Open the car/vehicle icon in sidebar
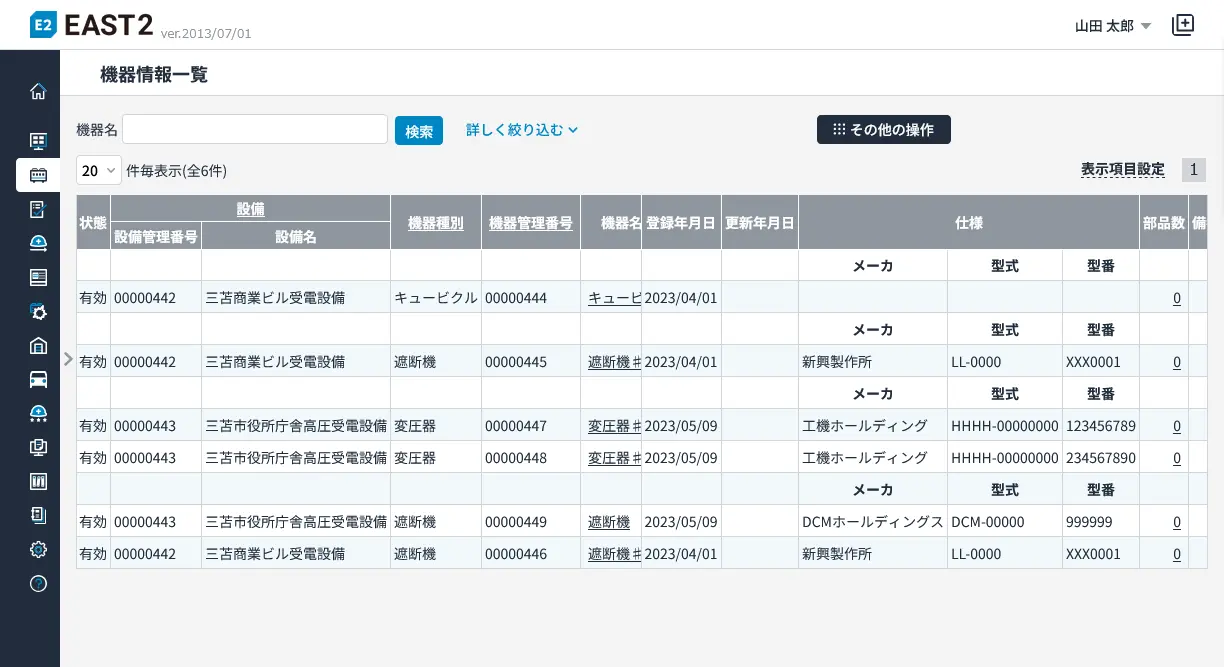Screen dimensions: 1224x667 (38, 379)
